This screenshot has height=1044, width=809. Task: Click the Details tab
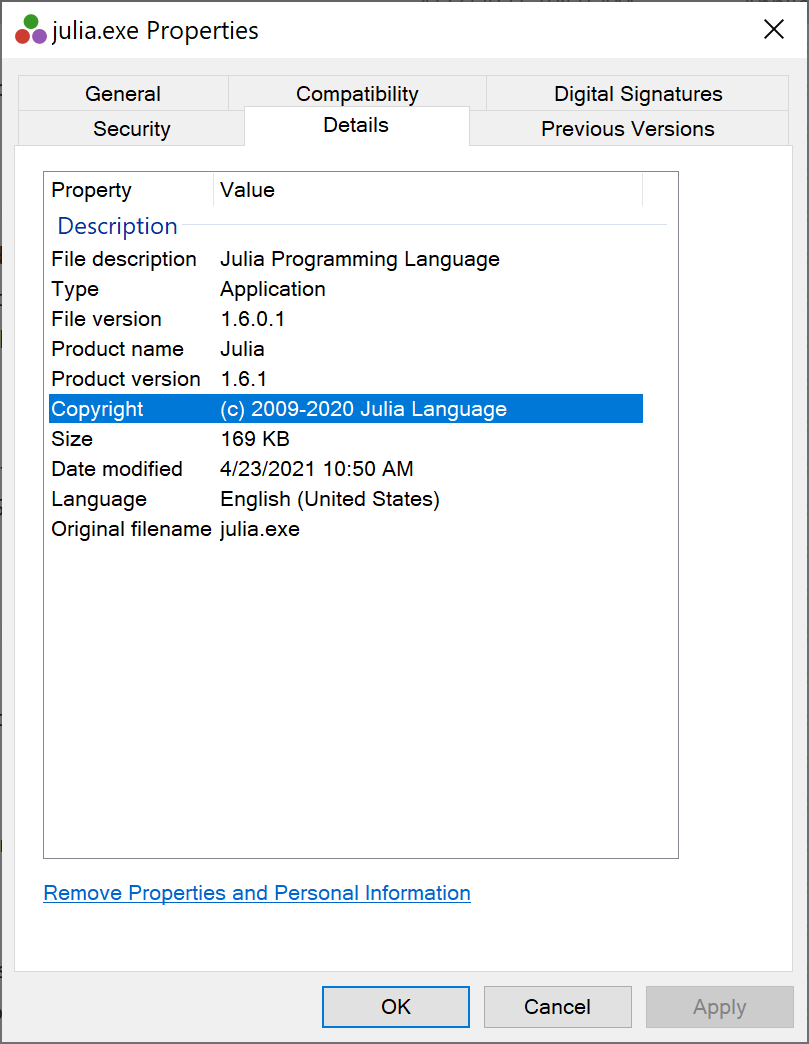[356, 125]
